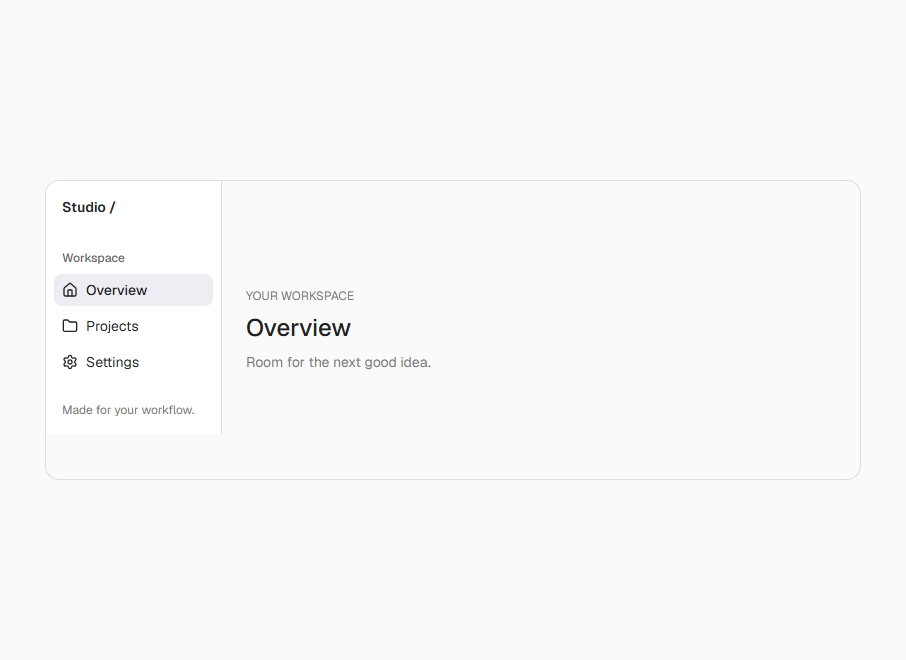The width and height of the screenshot is (906, 660).
Task: Click the Workspace section label
Action: click(94, 258)
